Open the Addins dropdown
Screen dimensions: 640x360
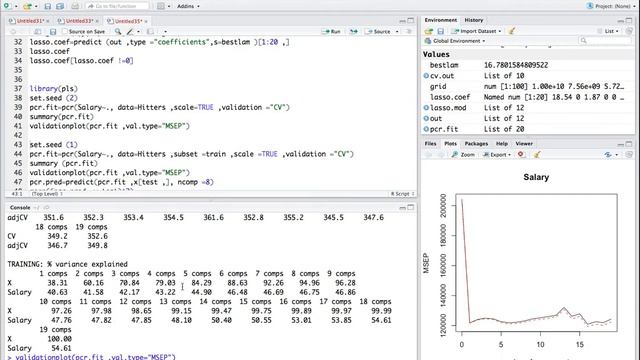point(188,6)
